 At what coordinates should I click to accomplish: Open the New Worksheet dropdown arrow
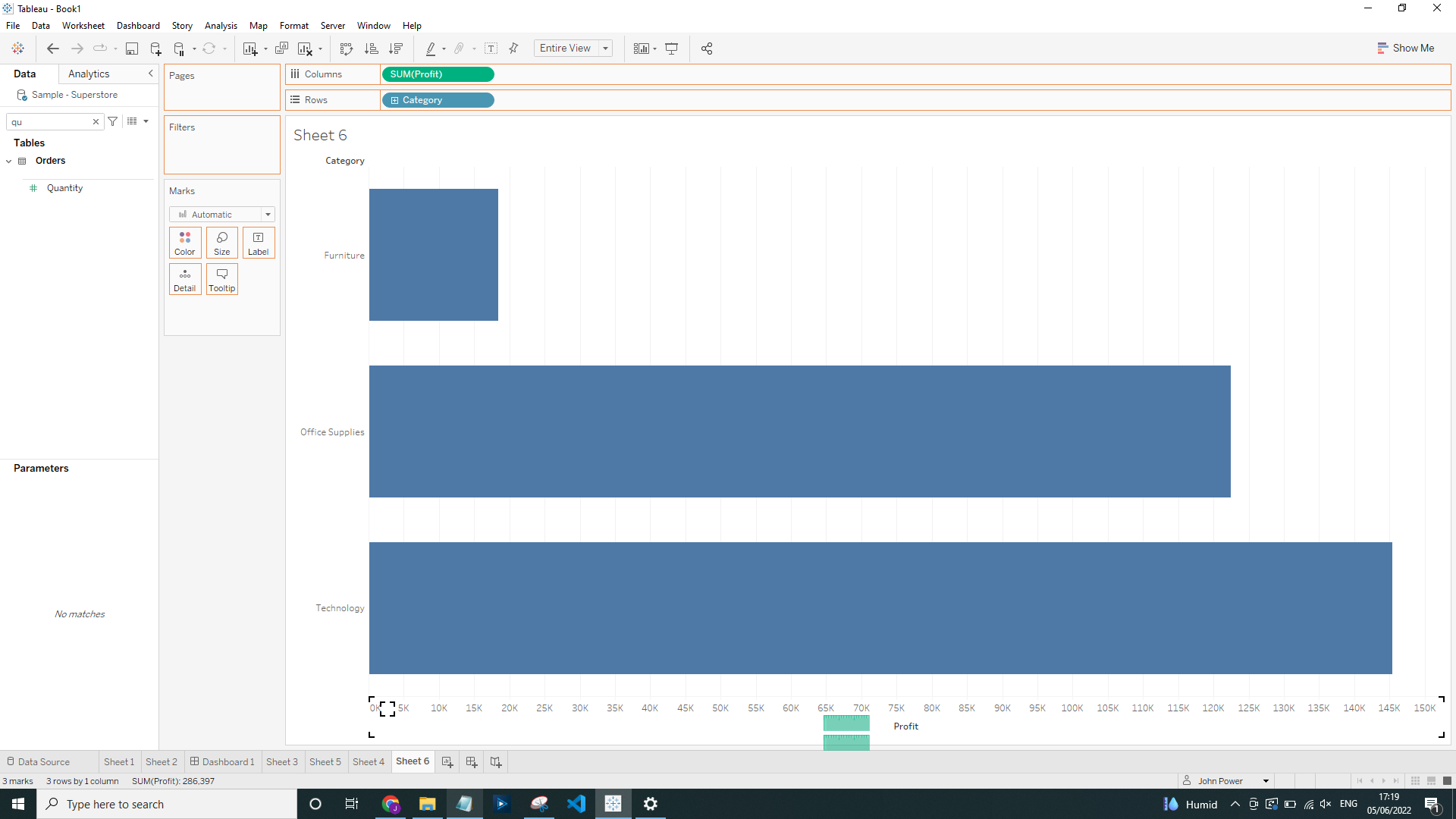(x=265, y=49)
